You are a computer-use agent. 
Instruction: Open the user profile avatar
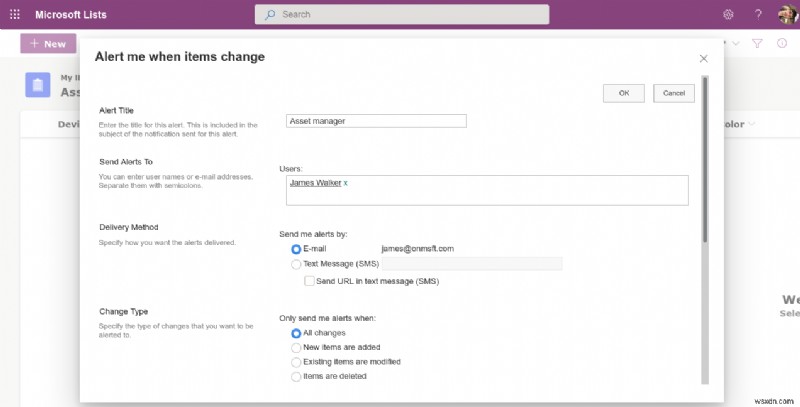(788, 14)
